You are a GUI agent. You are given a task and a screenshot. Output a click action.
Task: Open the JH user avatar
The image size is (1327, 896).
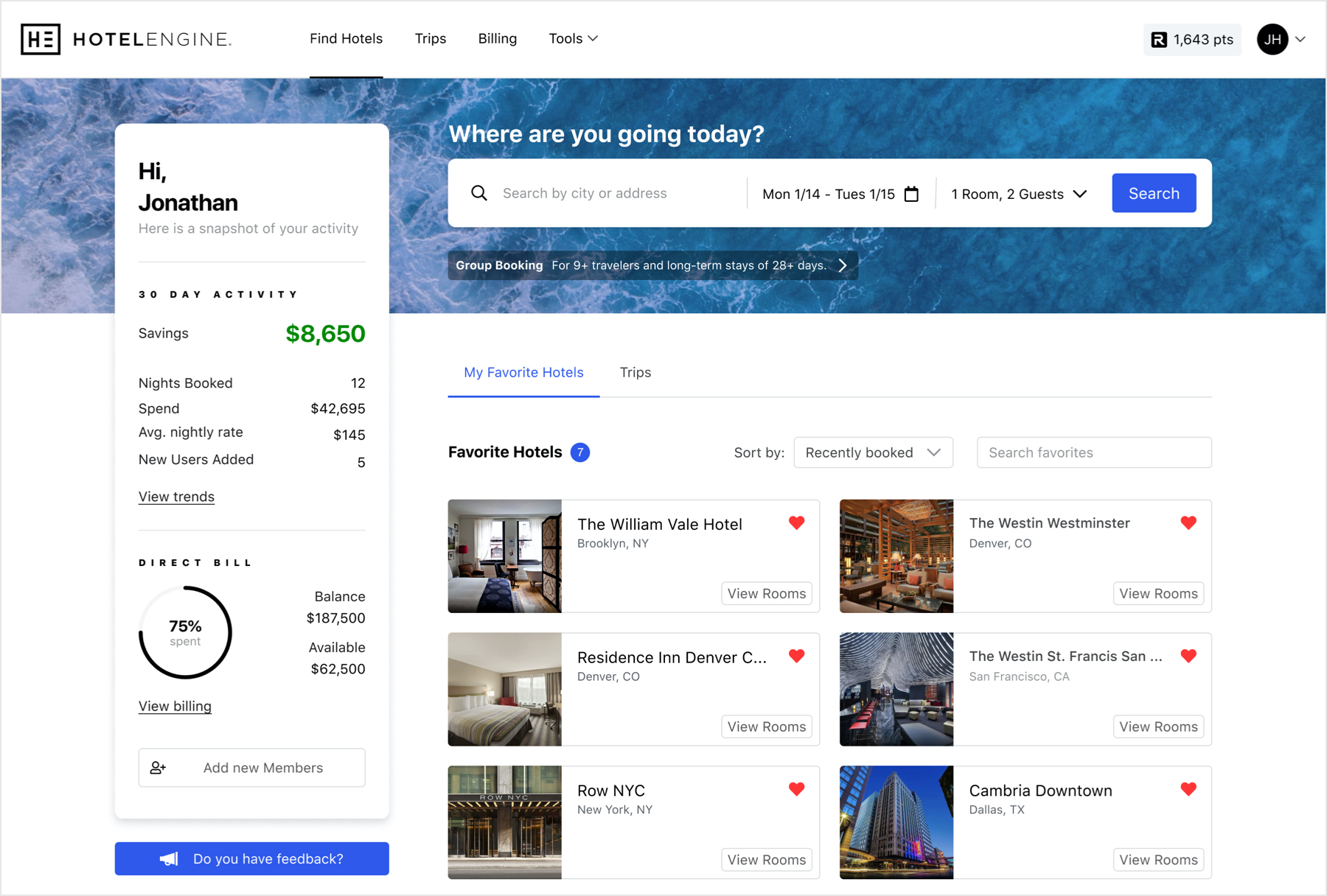click(1272, 40)
